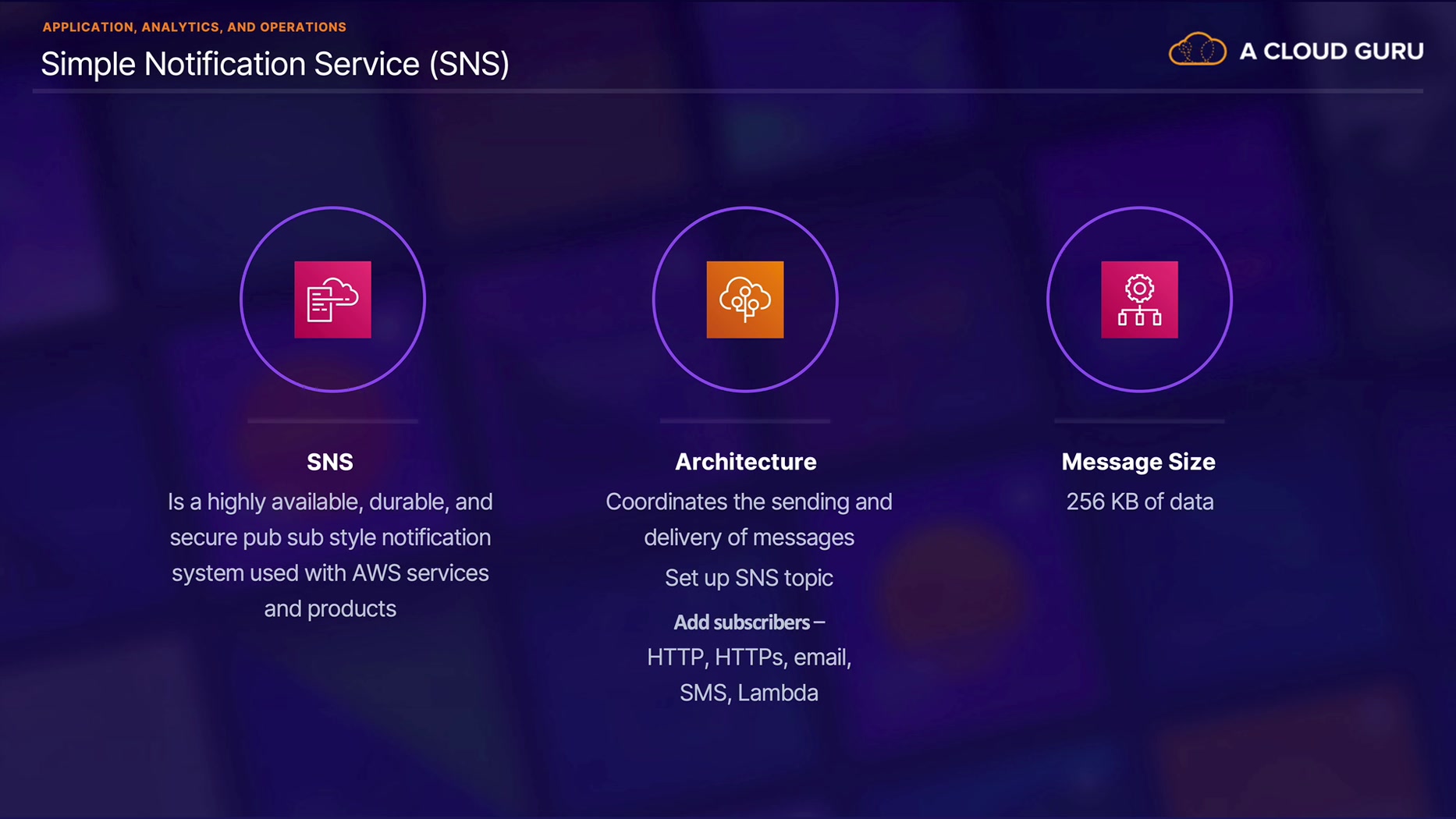1456x819 pixels.
Task: Click the line "secure pub sub style notification"
Action: [330, 537]
